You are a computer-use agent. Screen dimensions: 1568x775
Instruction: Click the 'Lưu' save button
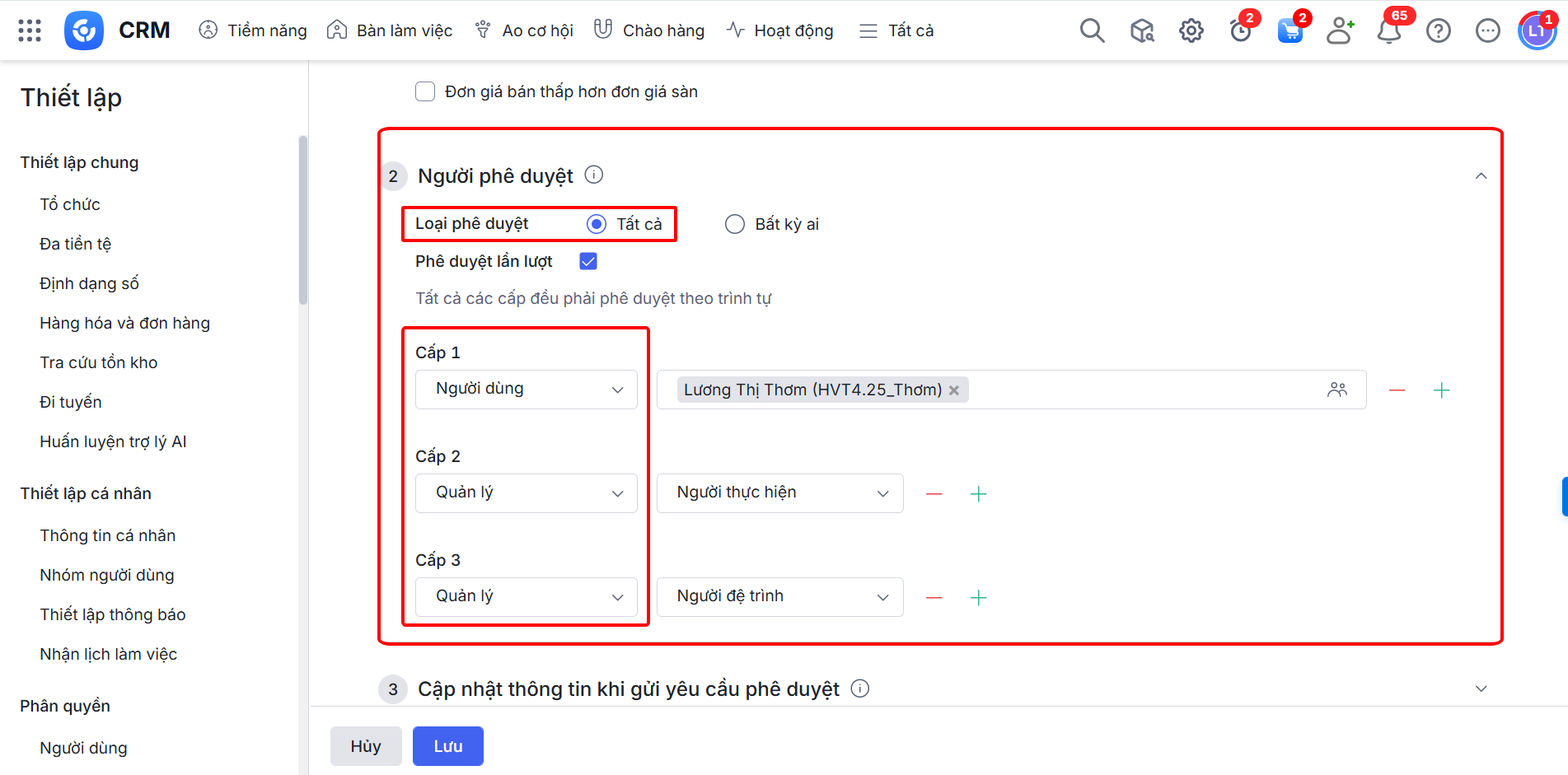coord(447,746)
